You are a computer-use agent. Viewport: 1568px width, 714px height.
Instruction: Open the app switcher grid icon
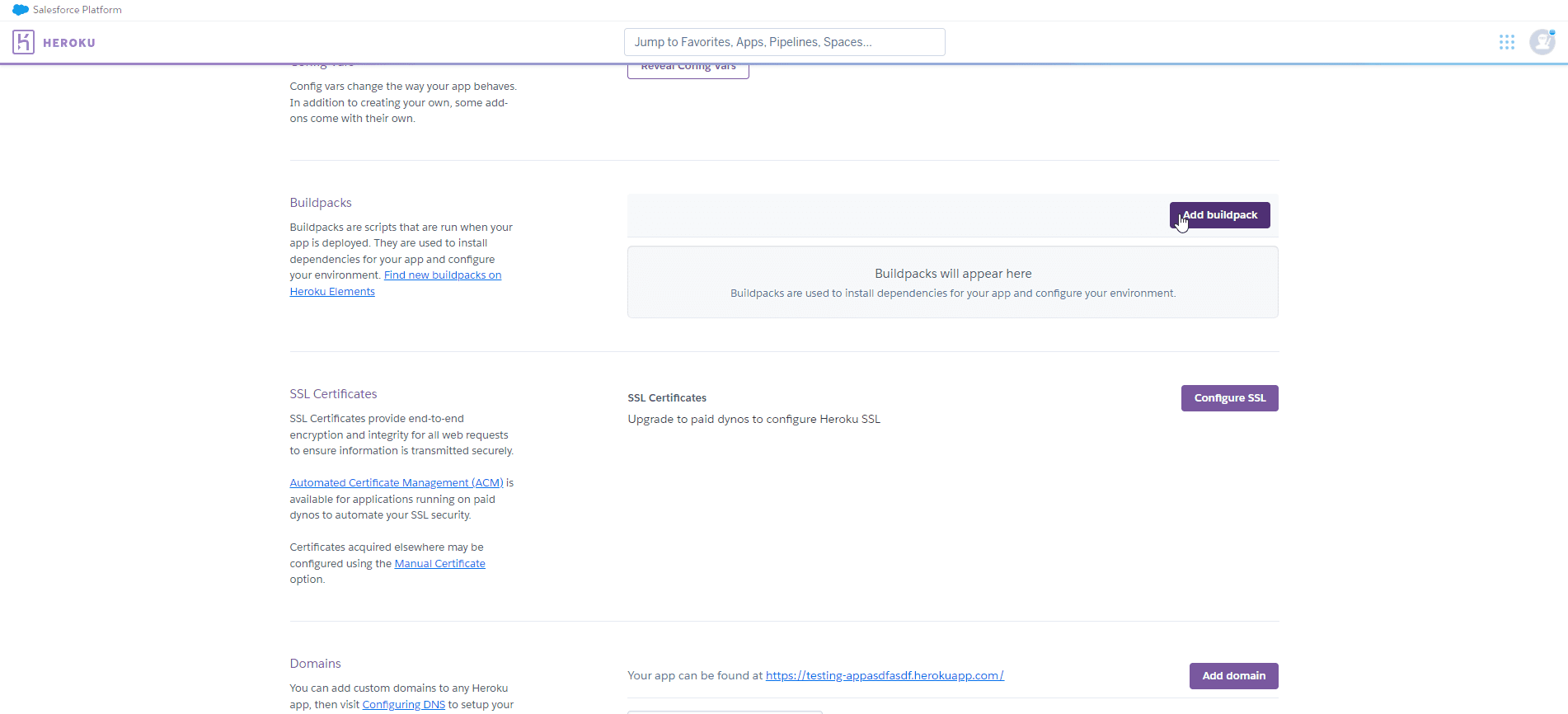coord(1506,42)
